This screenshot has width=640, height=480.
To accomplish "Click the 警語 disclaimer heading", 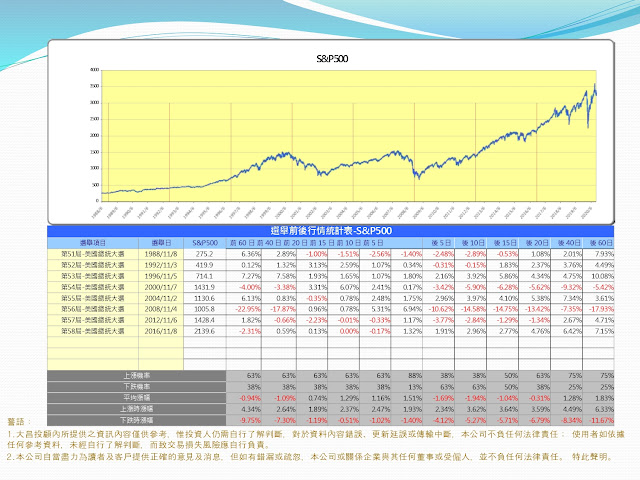I will click(19, 422).
